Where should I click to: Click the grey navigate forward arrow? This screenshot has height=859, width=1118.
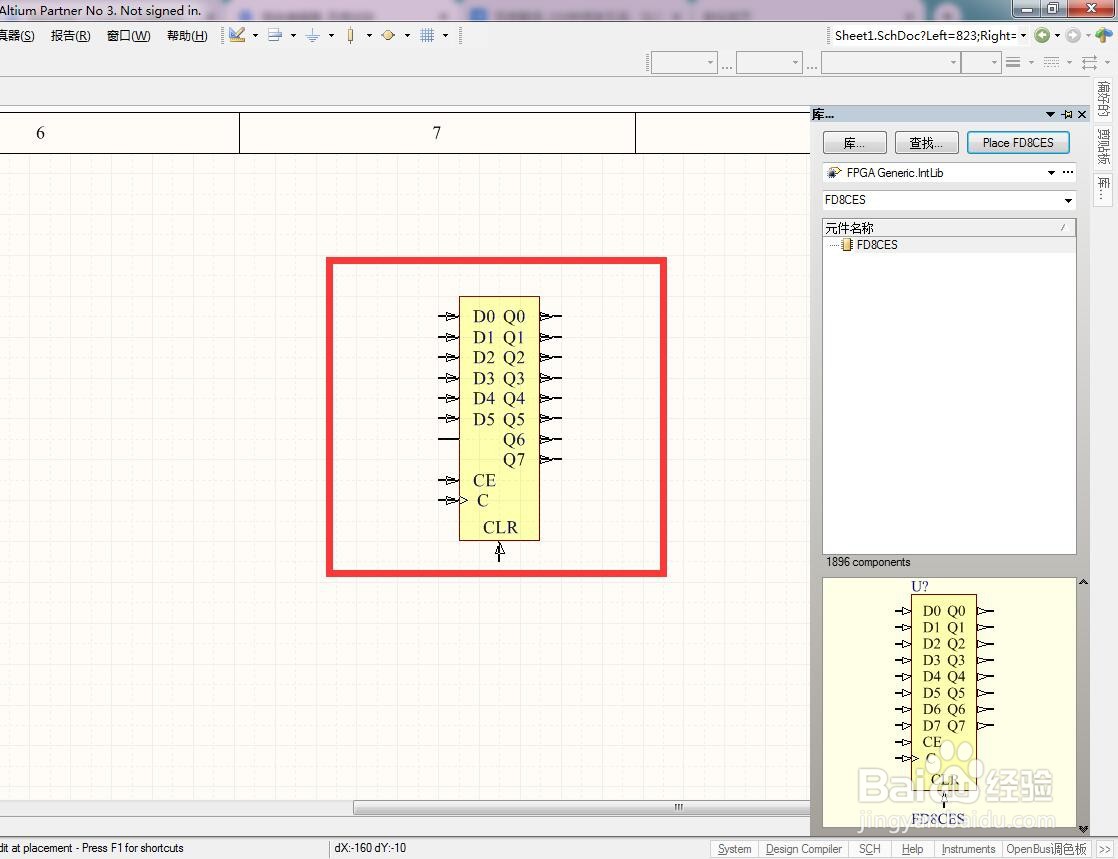[x=1073, y=35]
